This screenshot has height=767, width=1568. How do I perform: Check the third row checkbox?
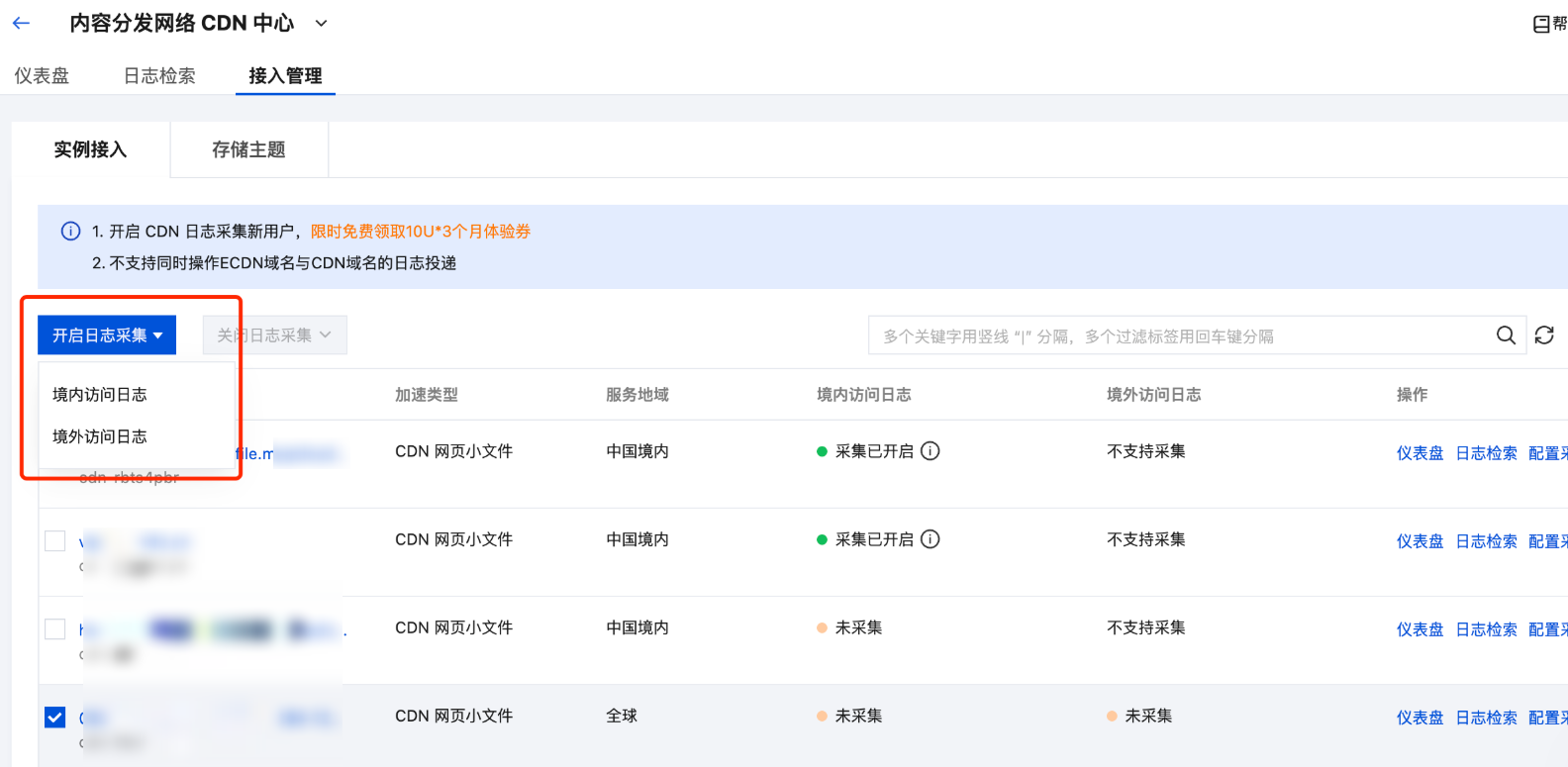[x=55, y=628]
